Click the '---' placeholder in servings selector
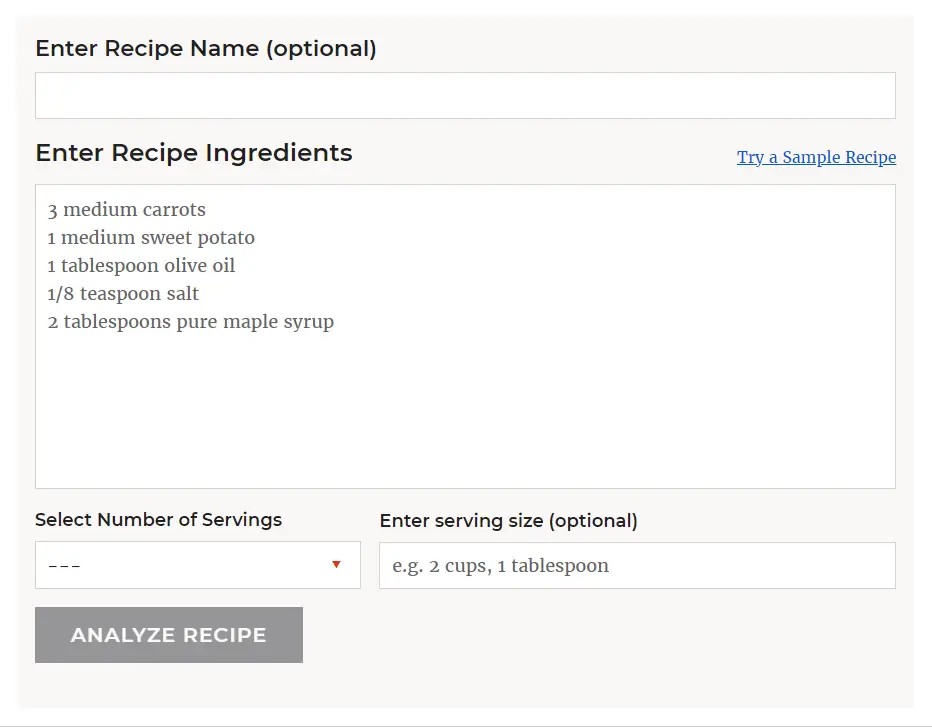Viewport: 932px width, 727px height. tap(64, 566)
